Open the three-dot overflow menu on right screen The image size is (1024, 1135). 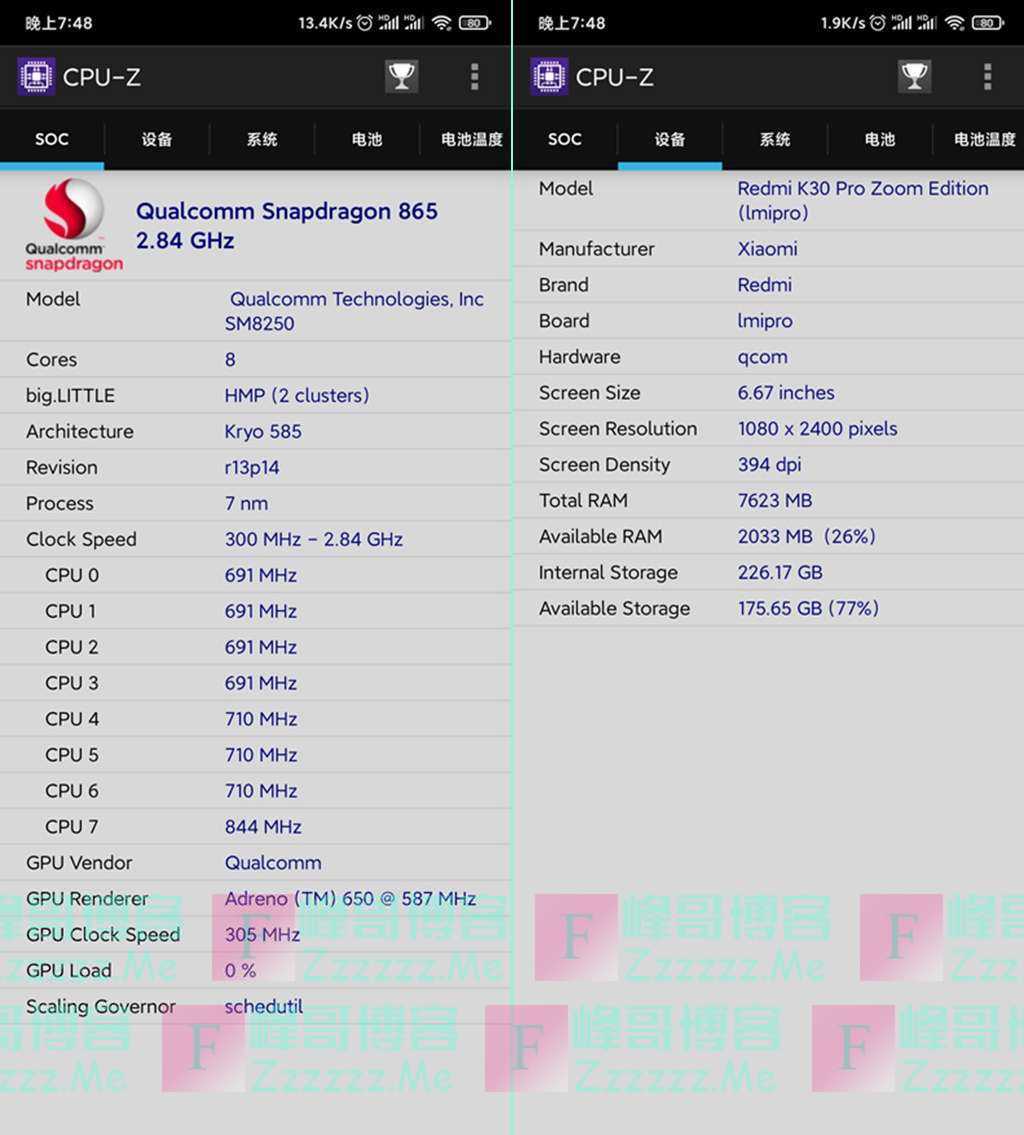point(987,77)
